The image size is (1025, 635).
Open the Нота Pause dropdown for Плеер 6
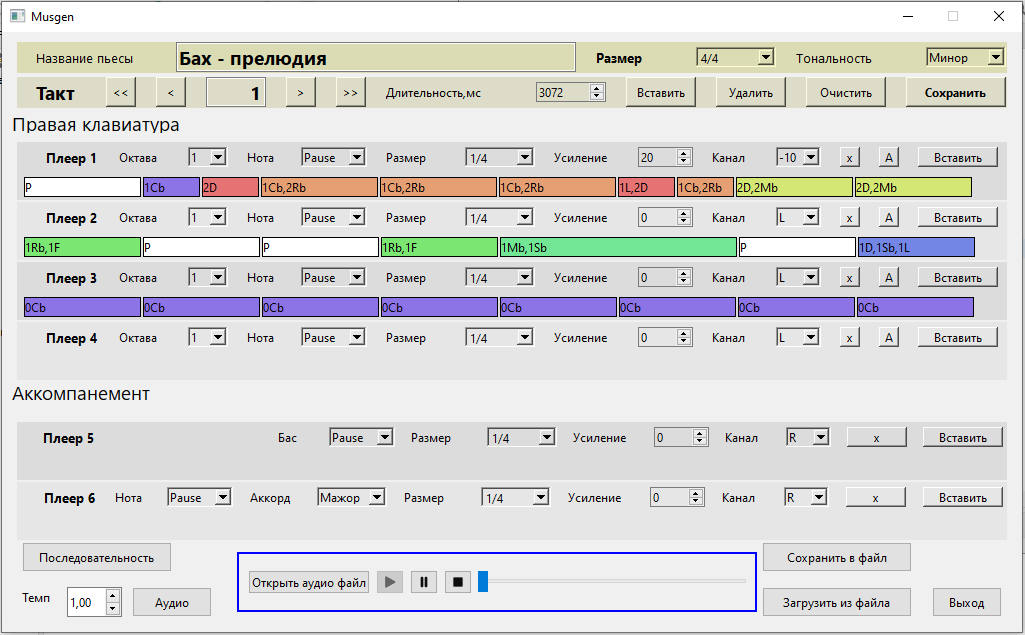pyautogui.click(x=199, y=498)
